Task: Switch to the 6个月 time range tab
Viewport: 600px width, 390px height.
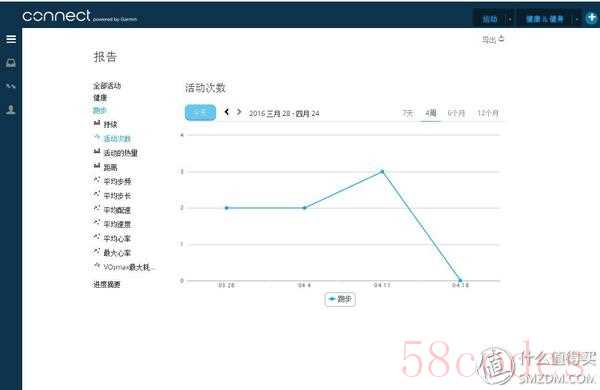Action: click(x=457, y=113)
